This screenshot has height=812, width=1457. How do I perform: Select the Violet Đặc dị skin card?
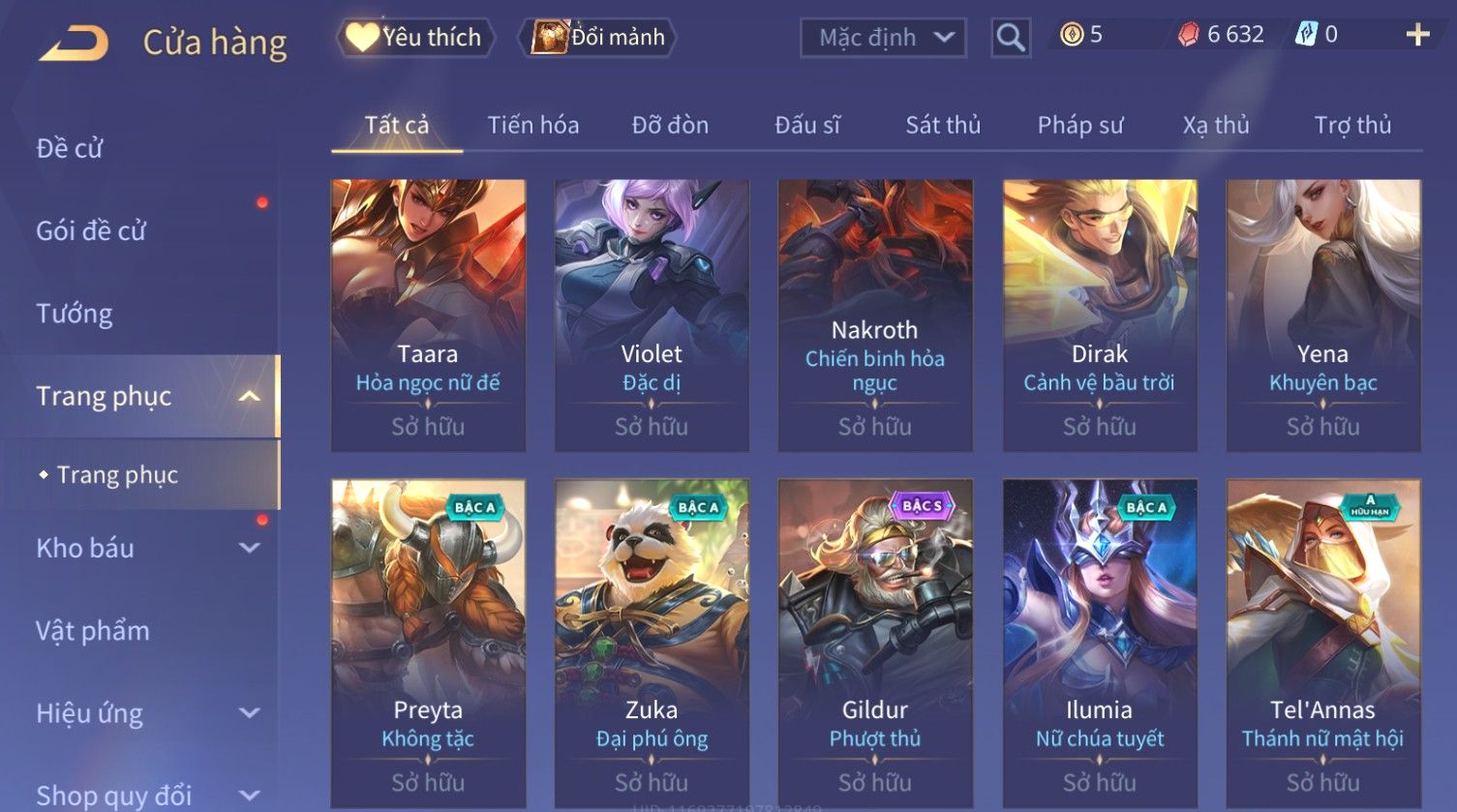point(652,316)
